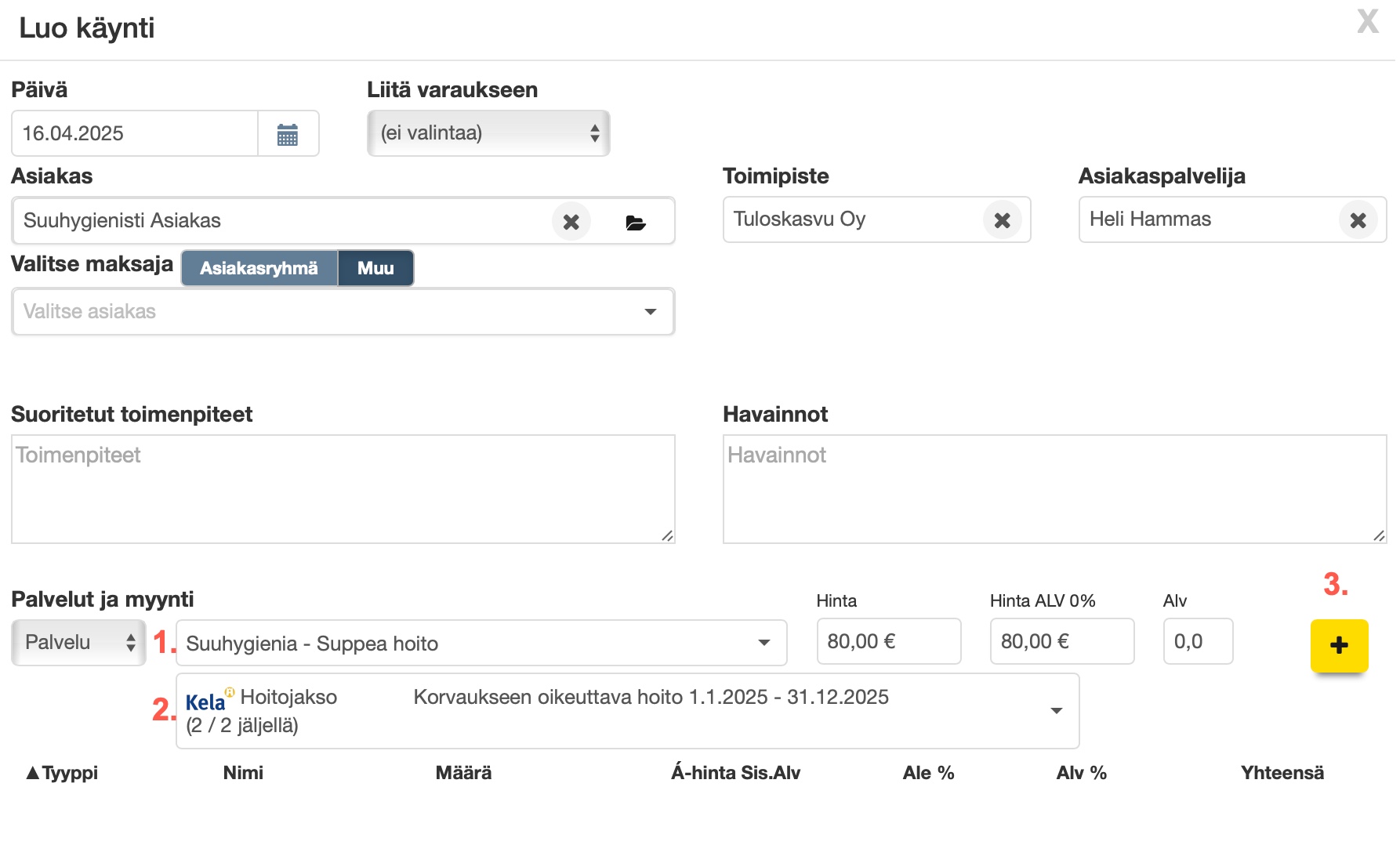This screenshot has width=1400, height=845.
Task: Clear the Tuloskasvu Oy location selection
Action: pyautogui.click(x=1002, y=220)
